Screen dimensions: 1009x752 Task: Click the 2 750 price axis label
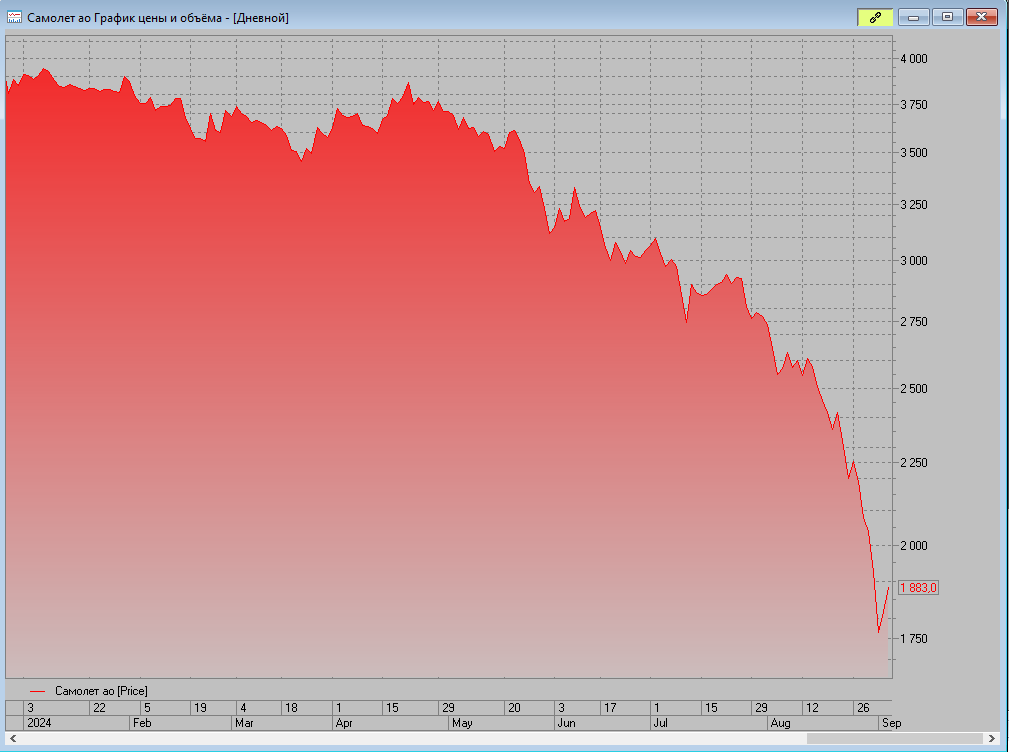click(x=914, y=322)
